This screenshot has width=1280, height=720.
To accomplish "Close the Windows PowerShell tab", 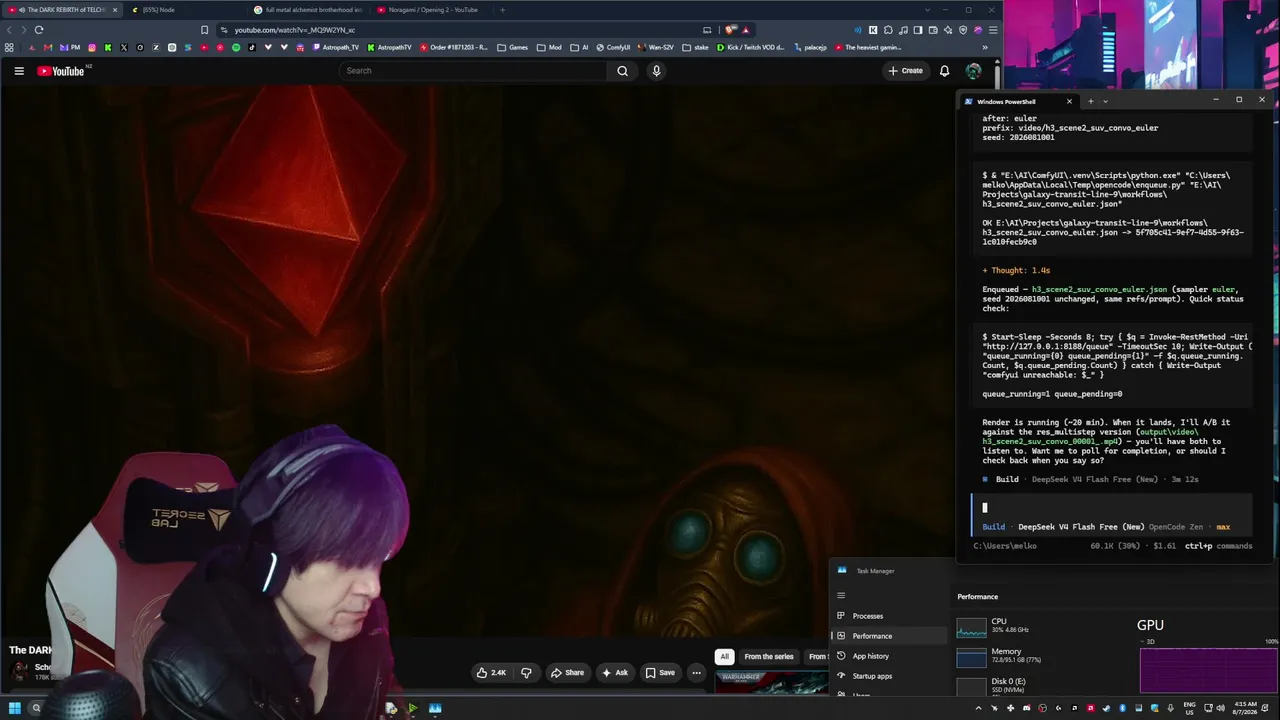I will (x=1069, y=101).
